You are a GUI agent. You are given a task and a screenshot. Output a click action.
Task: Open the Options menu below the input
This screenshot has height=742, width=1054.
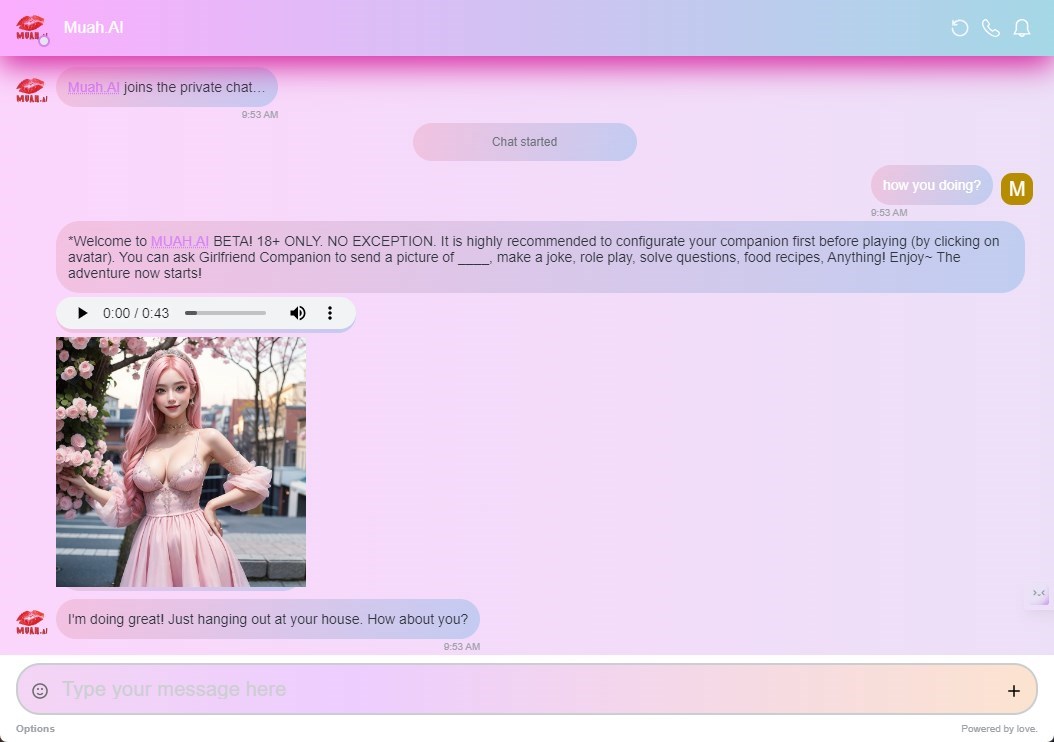coord(35,728)
